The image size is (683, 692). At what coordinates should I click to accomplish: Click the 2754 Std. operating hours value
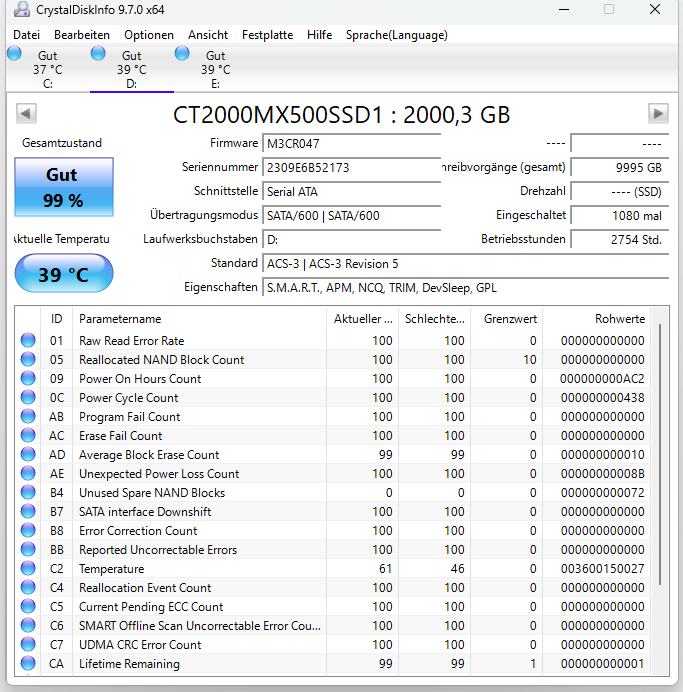click(619, 240)
